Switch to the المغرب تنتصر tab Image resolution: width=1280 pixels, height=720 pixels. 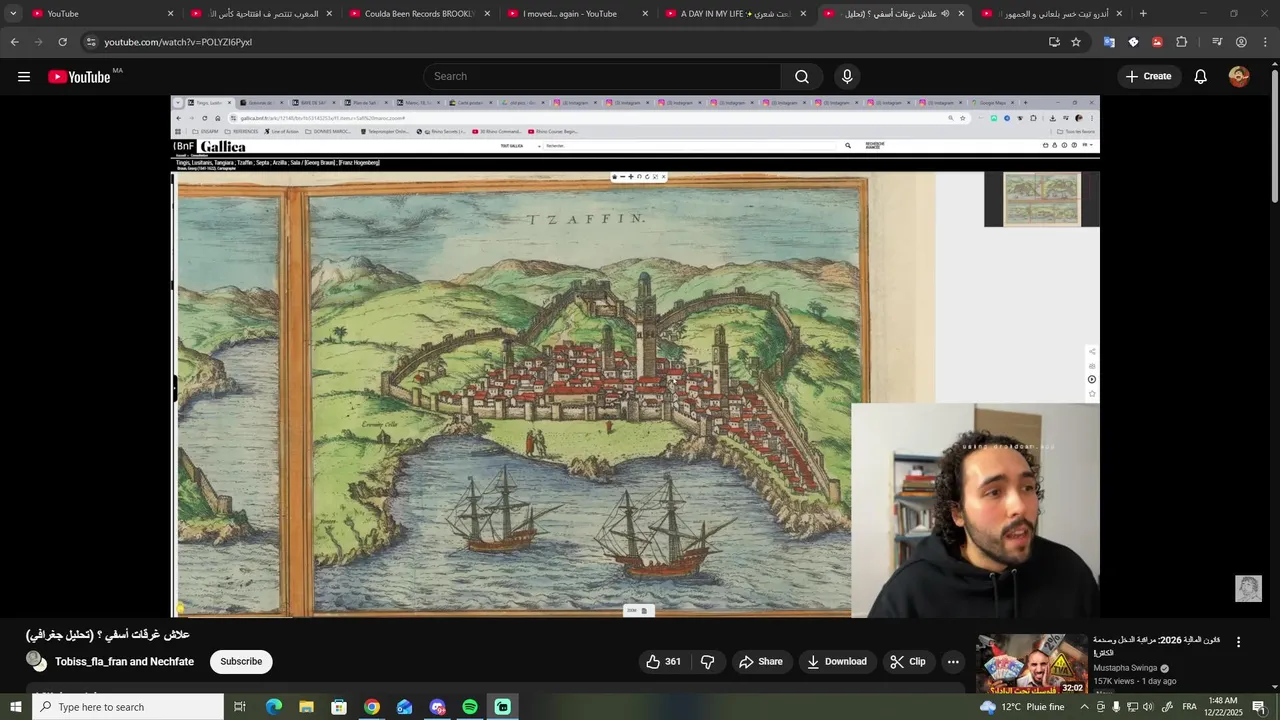[x=260, y=14]
